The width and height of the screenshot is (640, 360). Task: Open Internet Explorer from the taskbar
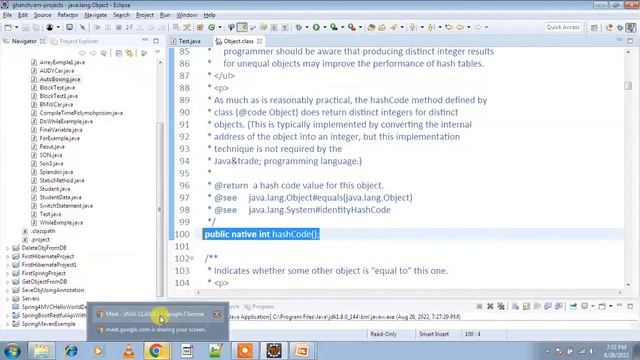(71, 351)
